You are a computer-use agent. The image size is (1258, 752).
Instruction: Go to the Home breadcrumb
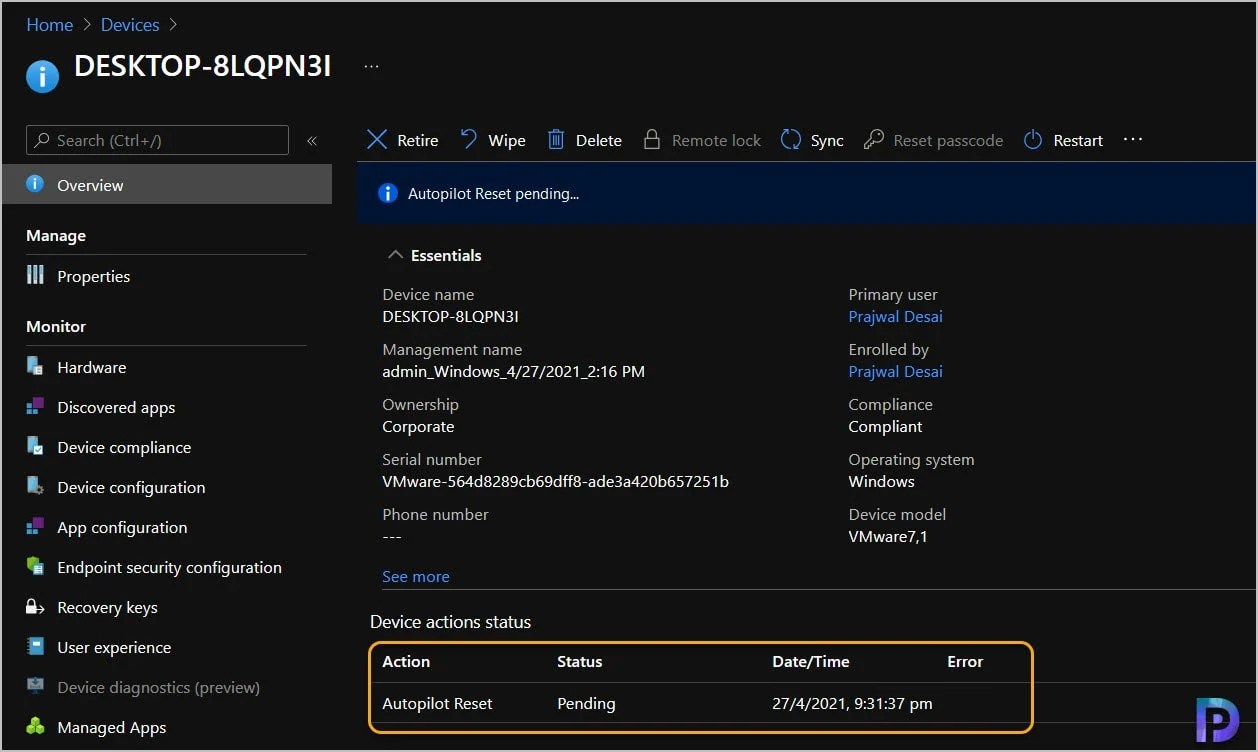pos(49,25)
